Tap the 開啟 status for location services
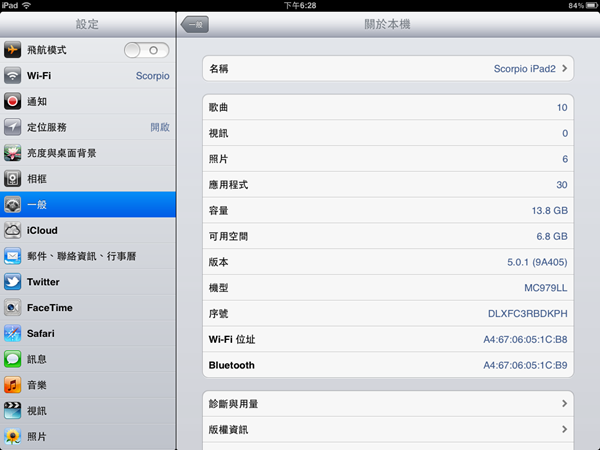This screenshot has height=450, width=600. coord(160,127)
